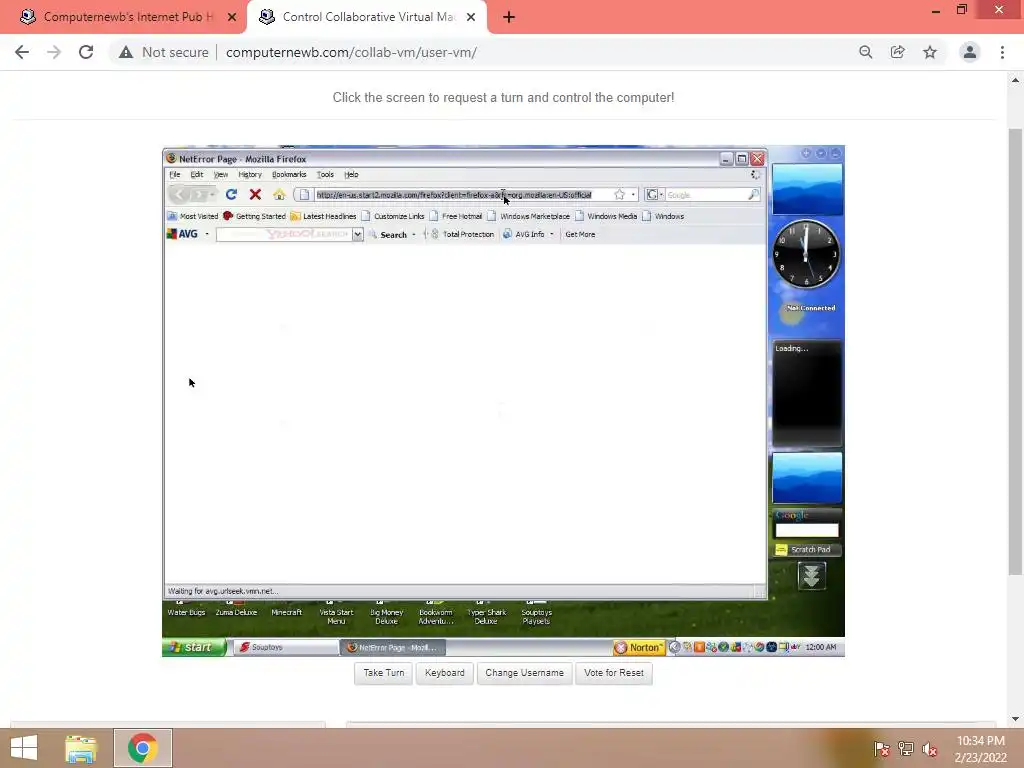This screenshot has height=768, width=1024.
Task: Click the Chrome page vertical scrollbar
Action: pyautogui.click(x=1015, y=351)
